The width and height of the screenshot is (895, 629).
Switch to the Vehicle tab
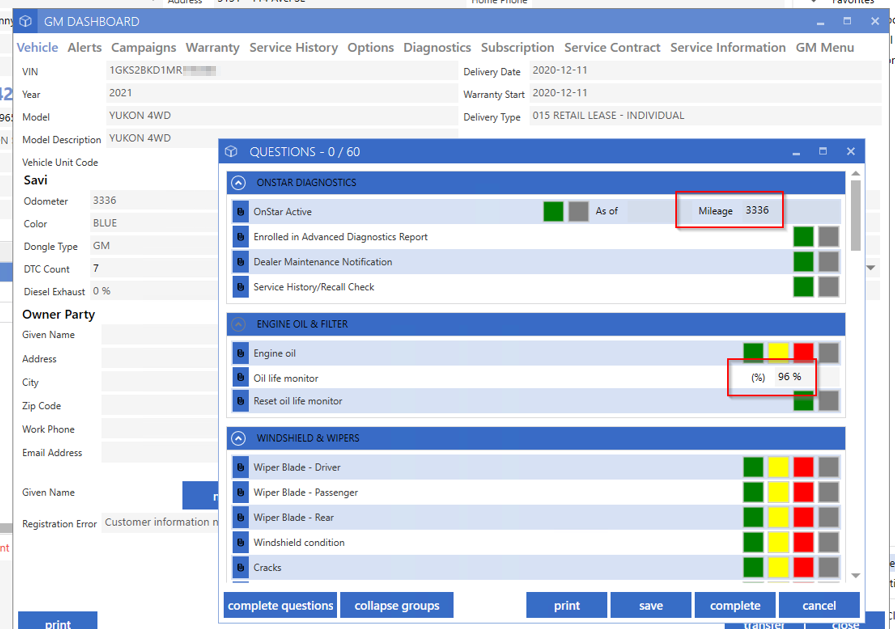tap(37, 47)
